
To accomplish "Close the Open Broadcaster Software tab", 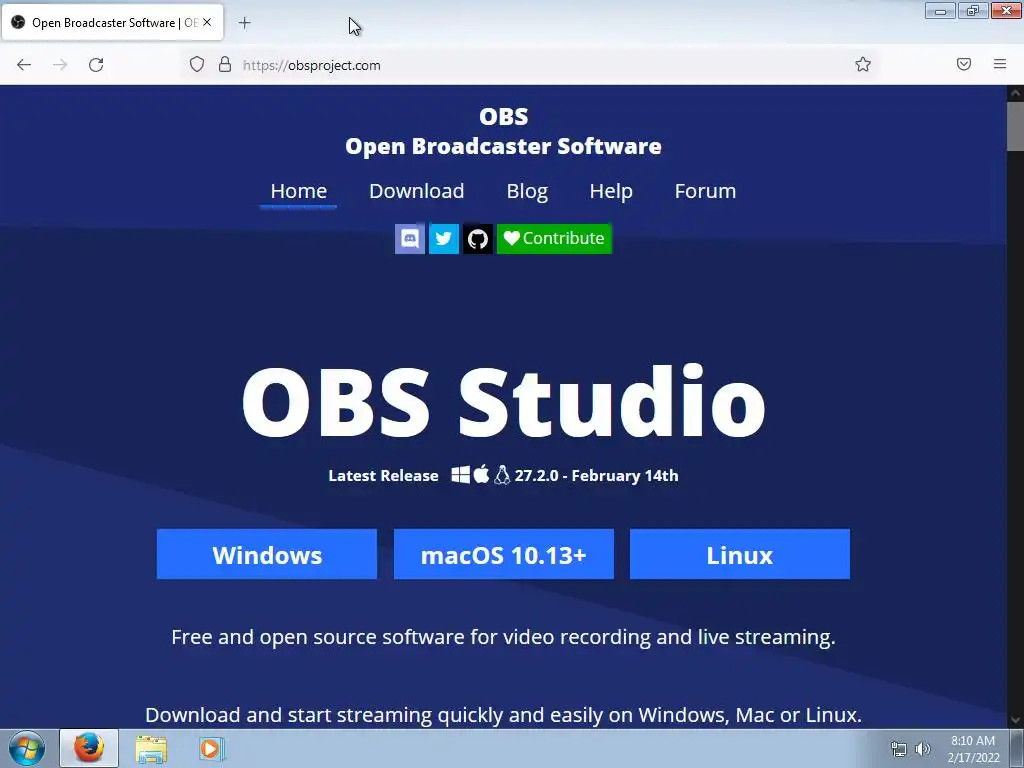I will click(207, 22).
